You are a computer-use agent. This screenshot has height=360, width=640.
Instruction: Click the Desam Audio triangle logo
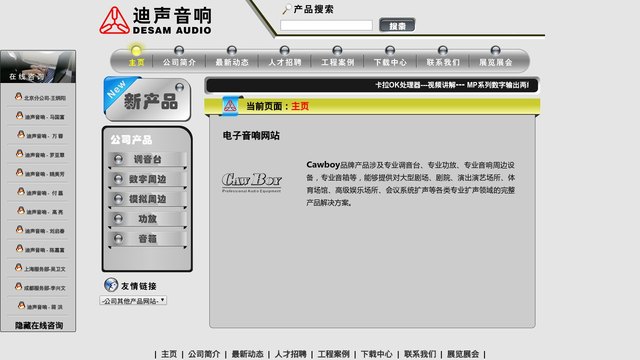(115, 20)
